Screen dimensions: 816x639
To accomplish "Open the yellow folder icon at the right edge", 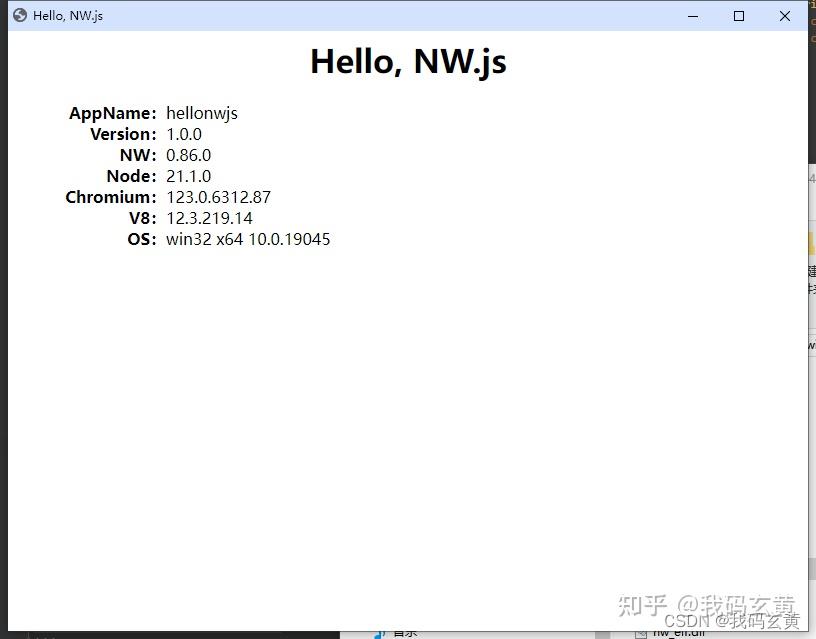I will tap(811, 243).
